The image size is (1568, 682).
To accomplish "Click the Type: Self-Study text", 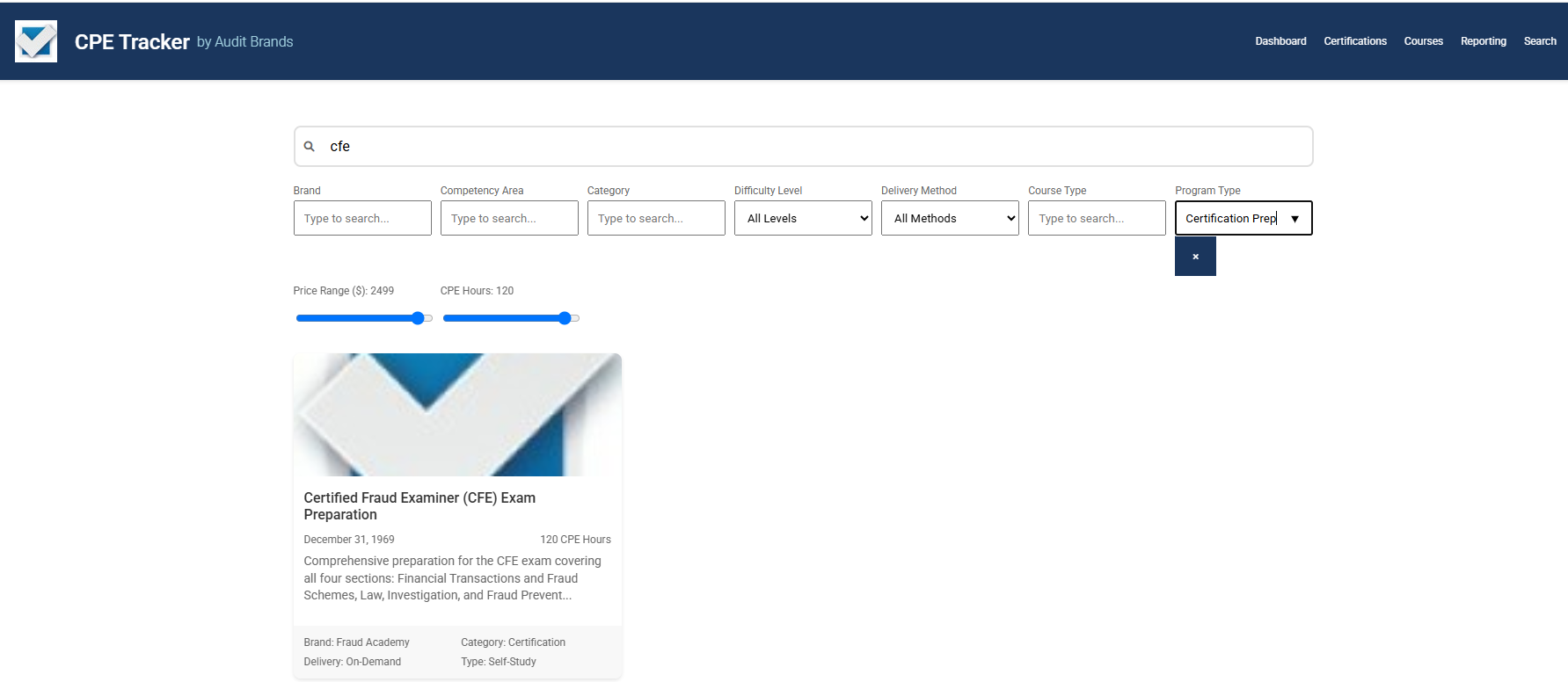I will (498, 662).
